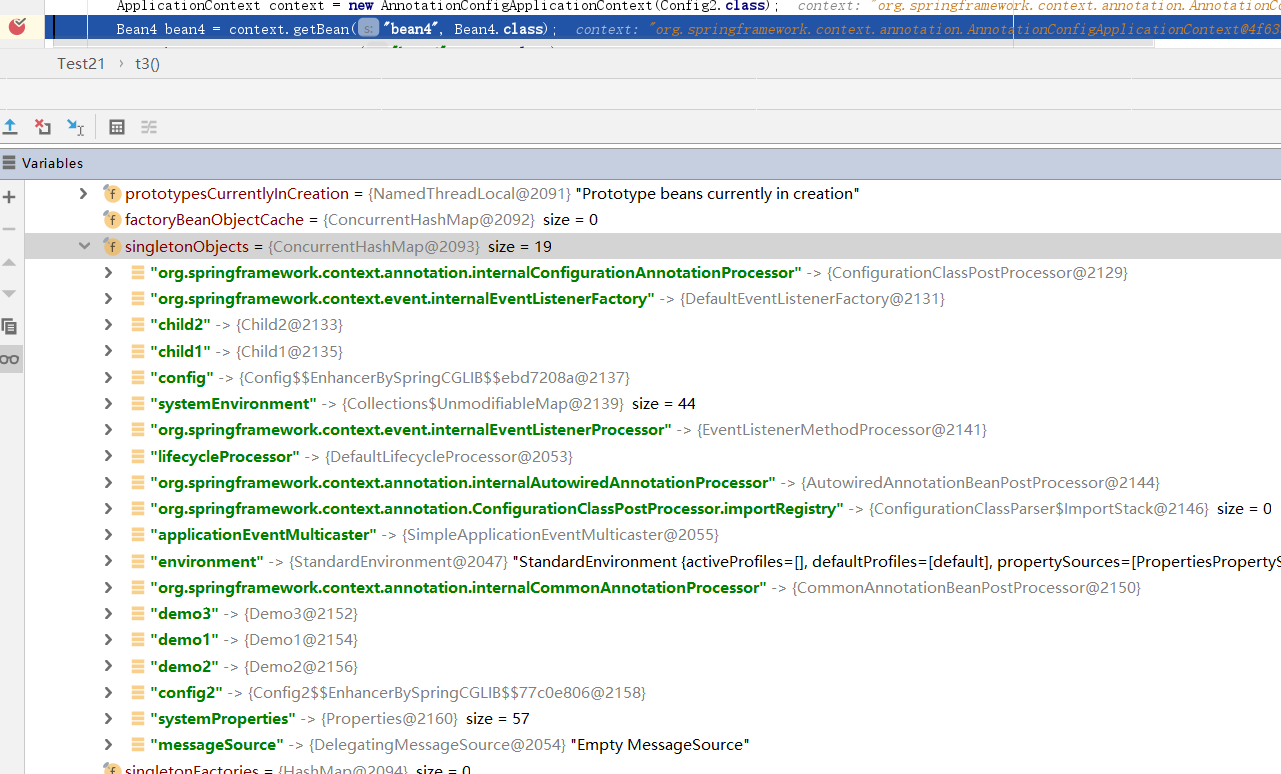The height and width of the screenshot is (774, 1281).
Task: Move watch down with arrow icon
Action: (9, 294)
